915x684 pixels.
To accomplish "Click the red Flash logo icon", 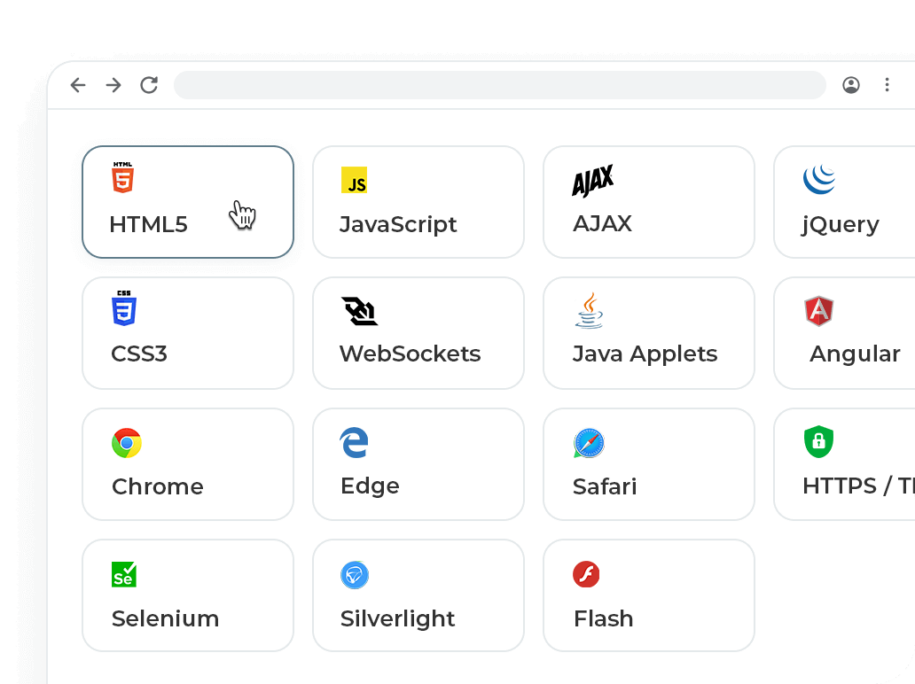I will [x=584, y=575].
